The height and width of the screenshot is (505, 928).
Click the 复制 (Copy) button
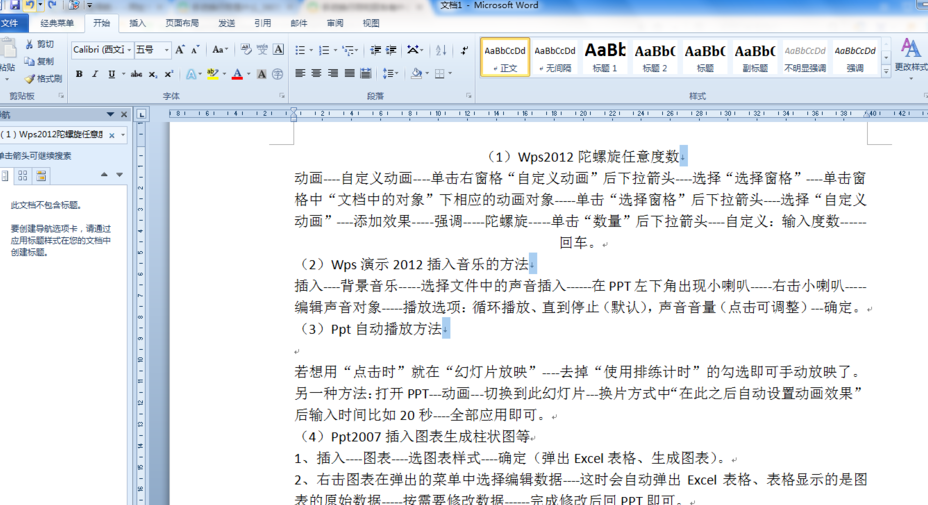[40, 62]
